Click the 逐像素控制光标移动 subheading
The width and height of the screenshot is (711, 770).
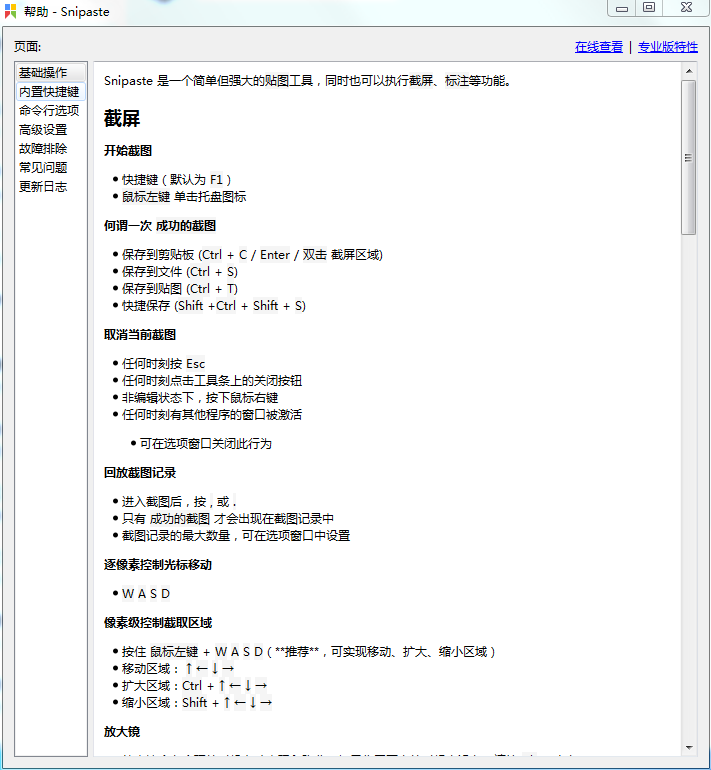pyautogui.click(x=158, y=565)
